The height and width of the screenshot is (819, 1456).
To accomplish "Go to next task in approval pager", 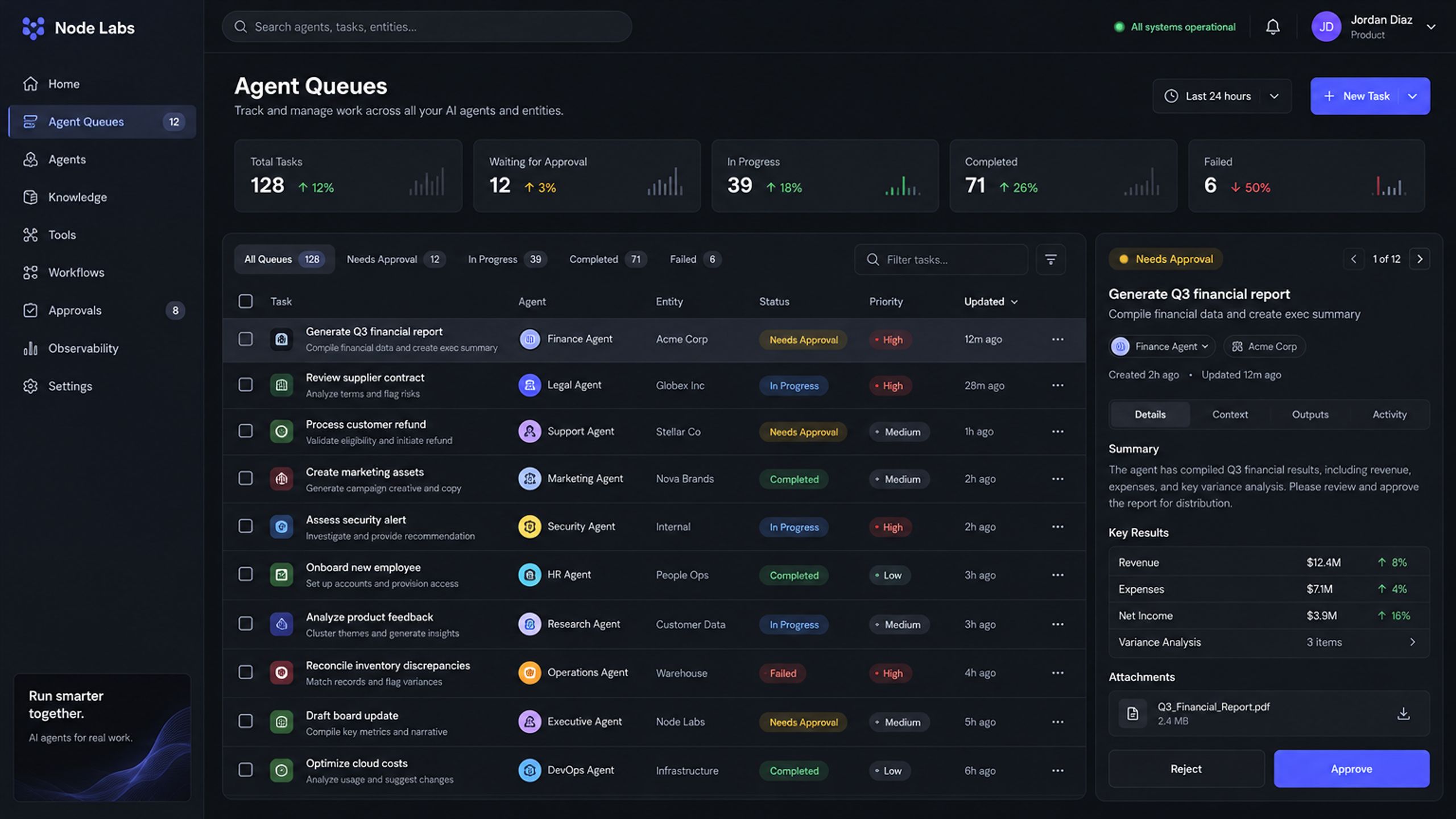I will coord(1420,259).
